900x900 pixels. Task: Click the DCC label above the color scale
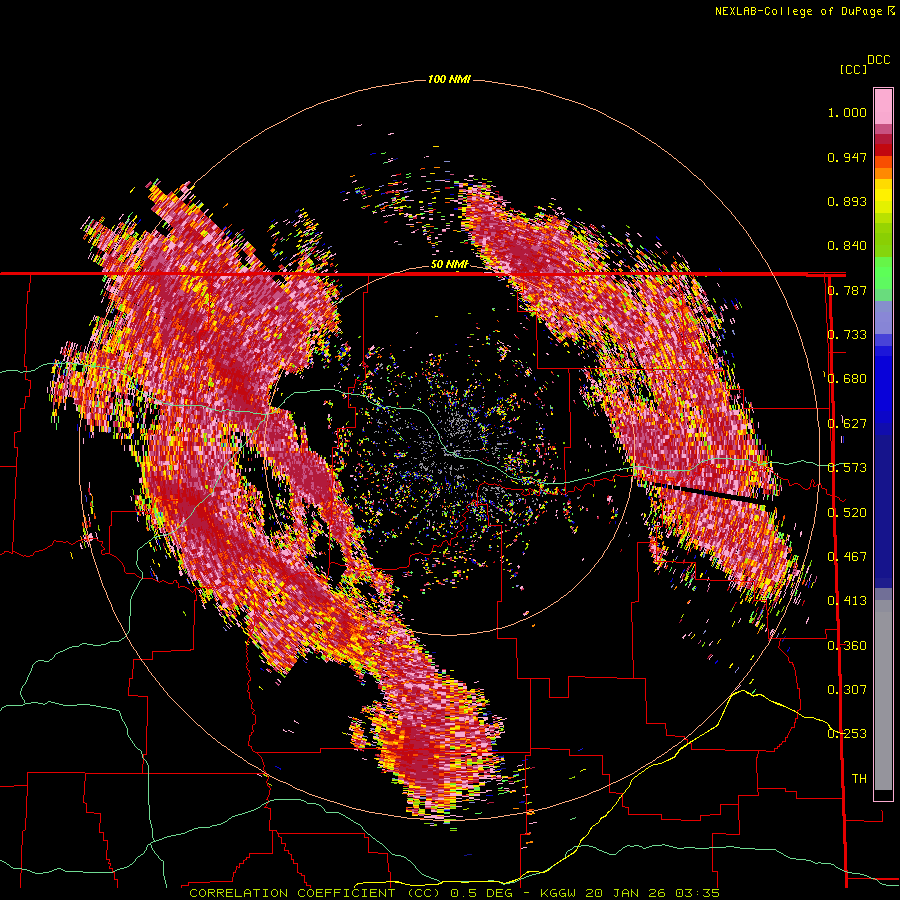pos(879,60)
